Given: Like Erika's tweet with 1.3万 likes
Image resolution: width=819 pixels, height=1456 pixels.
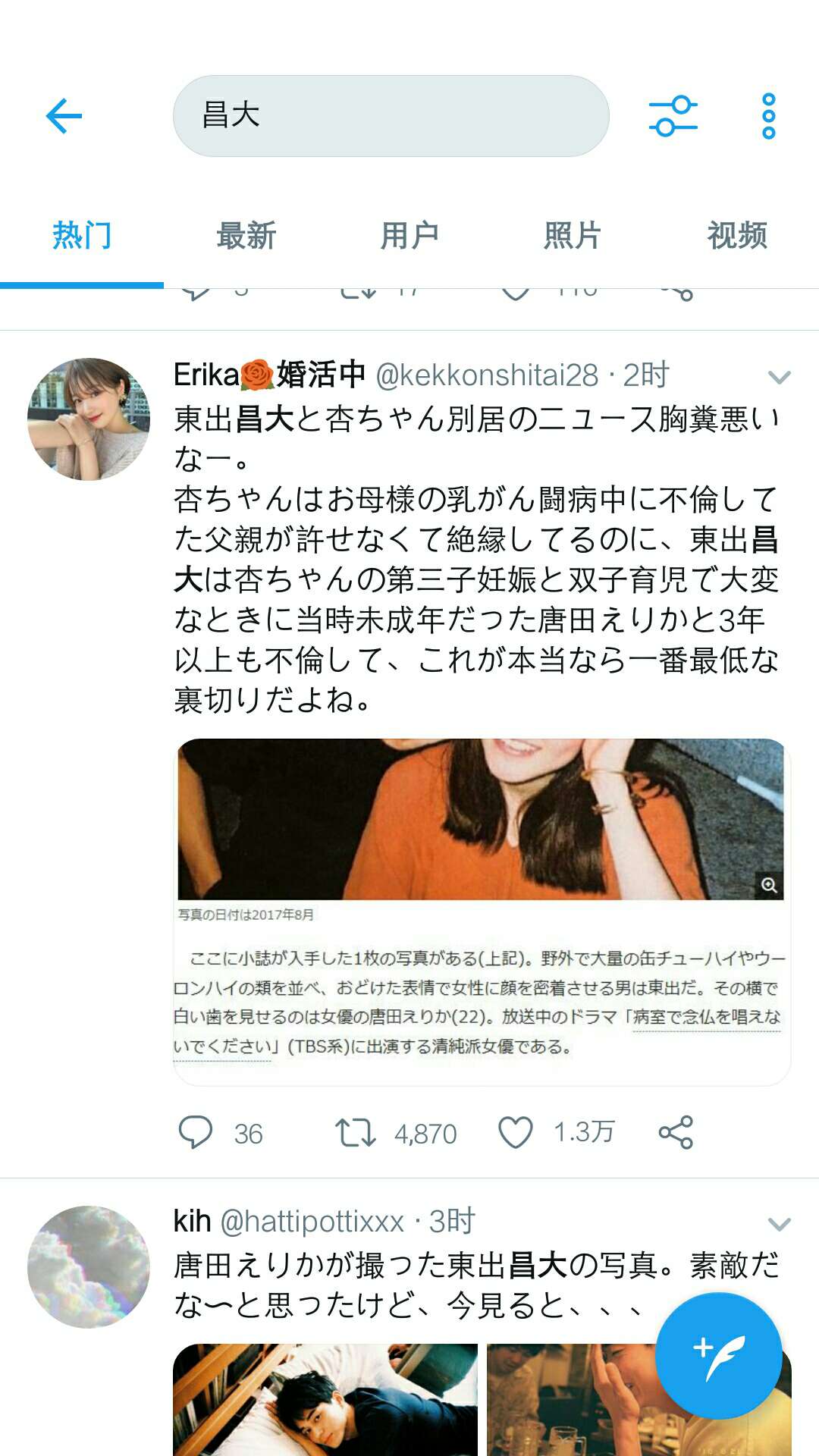Looking at the screenshot, I should [x=516, y=1133].
